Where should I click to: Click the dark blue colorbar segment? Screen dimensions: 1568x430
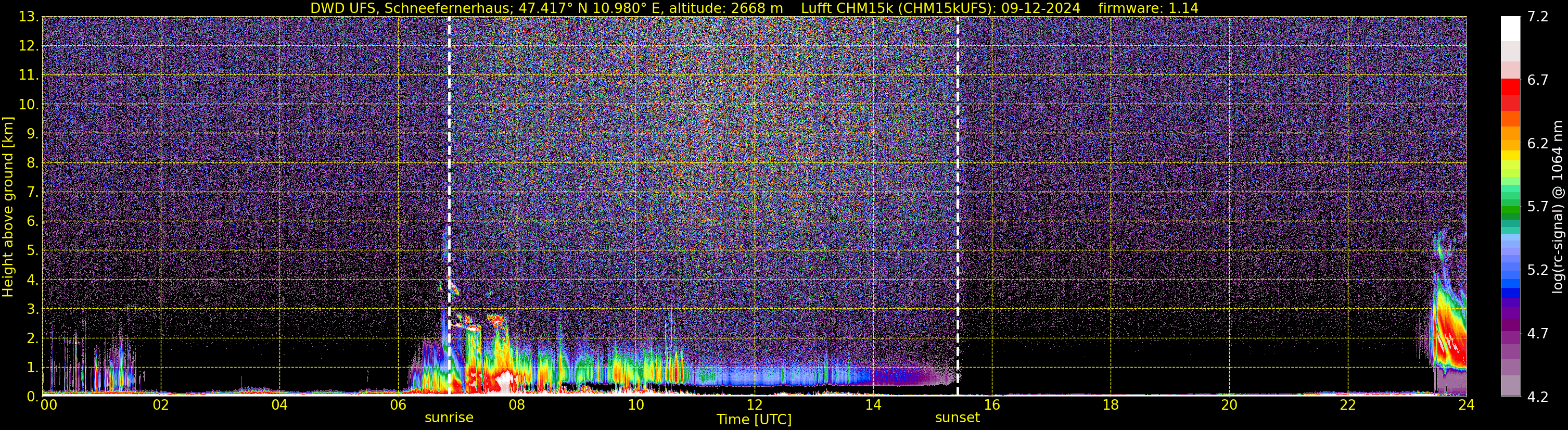point(1511,293)
